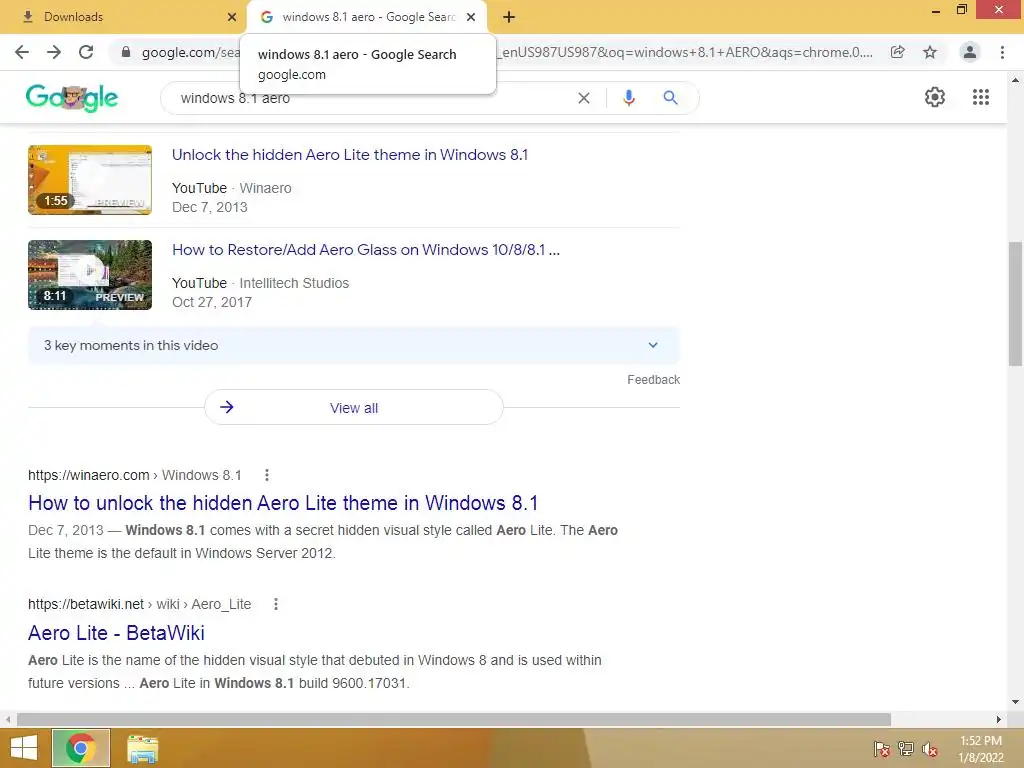Open the Windows Start button

(24, 748)
